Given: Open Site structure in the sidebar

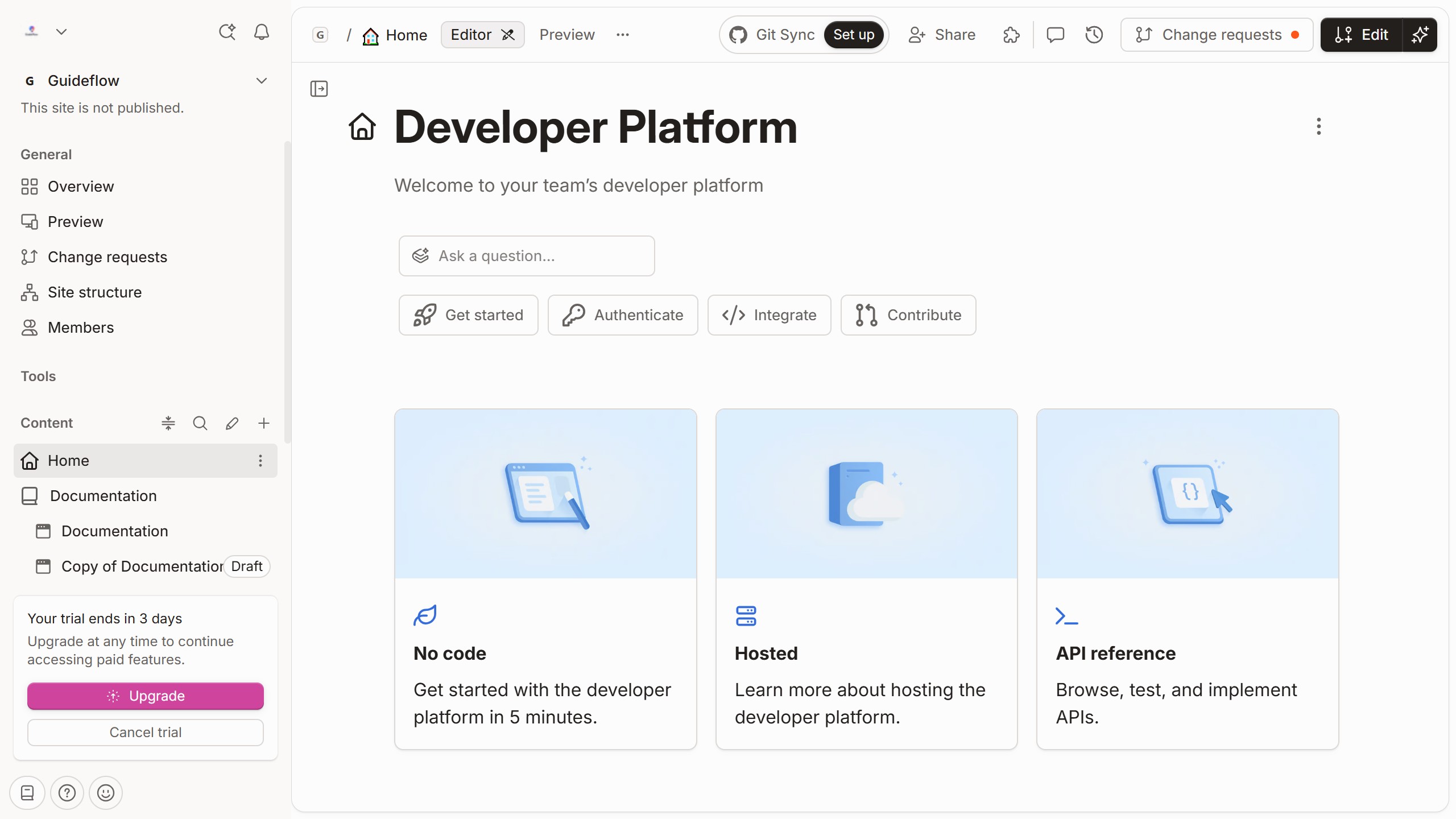Looking at the screenshot, I should [146, 292].
